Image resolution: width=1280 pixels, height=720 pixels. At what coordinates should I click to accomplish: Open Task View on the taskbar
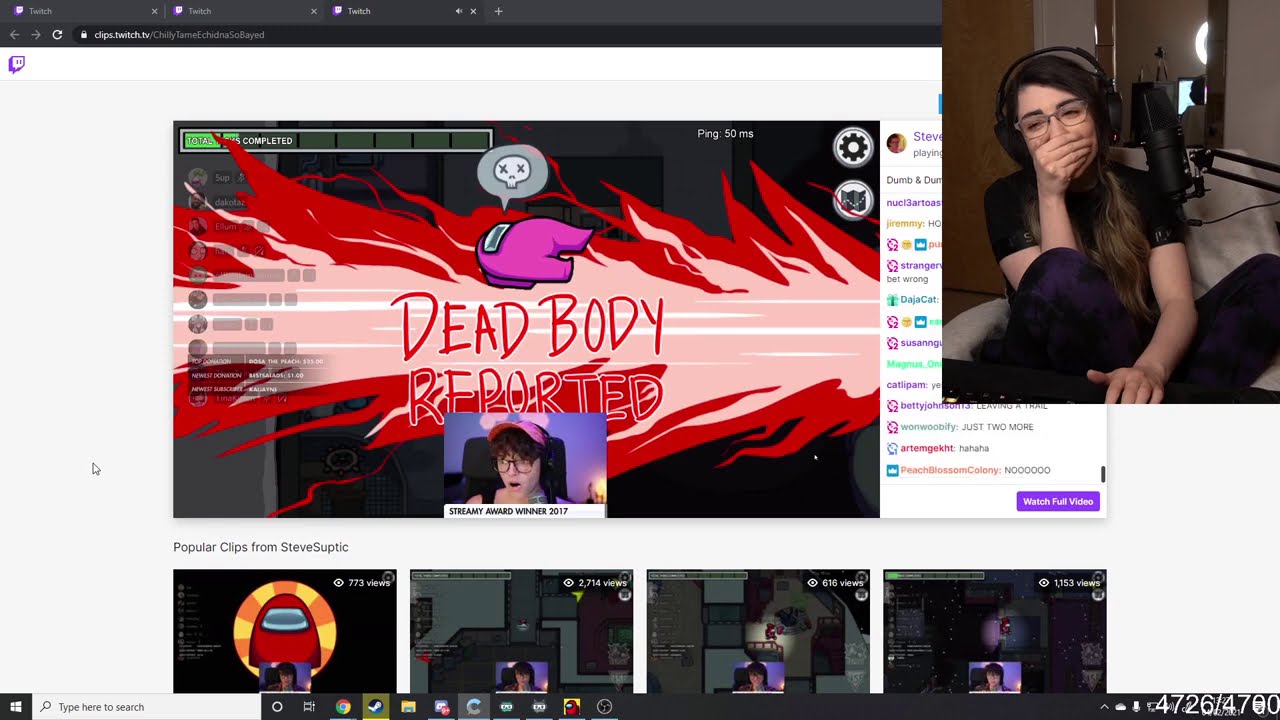pyautogui.click(x=309, y=707)
